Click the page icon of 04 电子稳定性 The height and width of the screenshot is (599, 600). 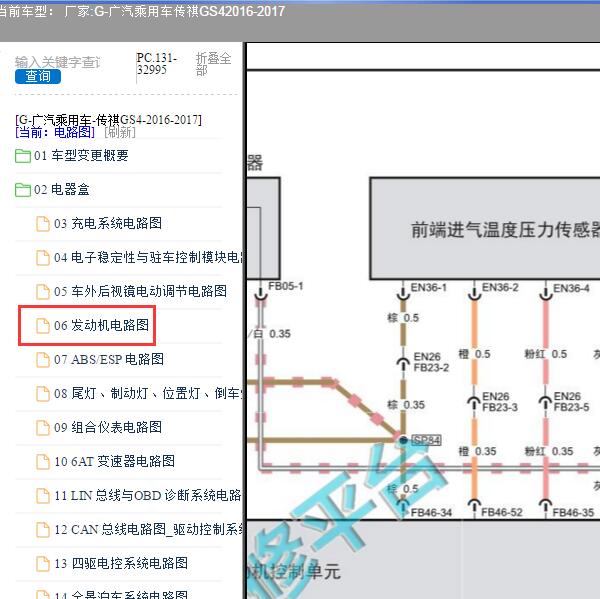point(43,258)
